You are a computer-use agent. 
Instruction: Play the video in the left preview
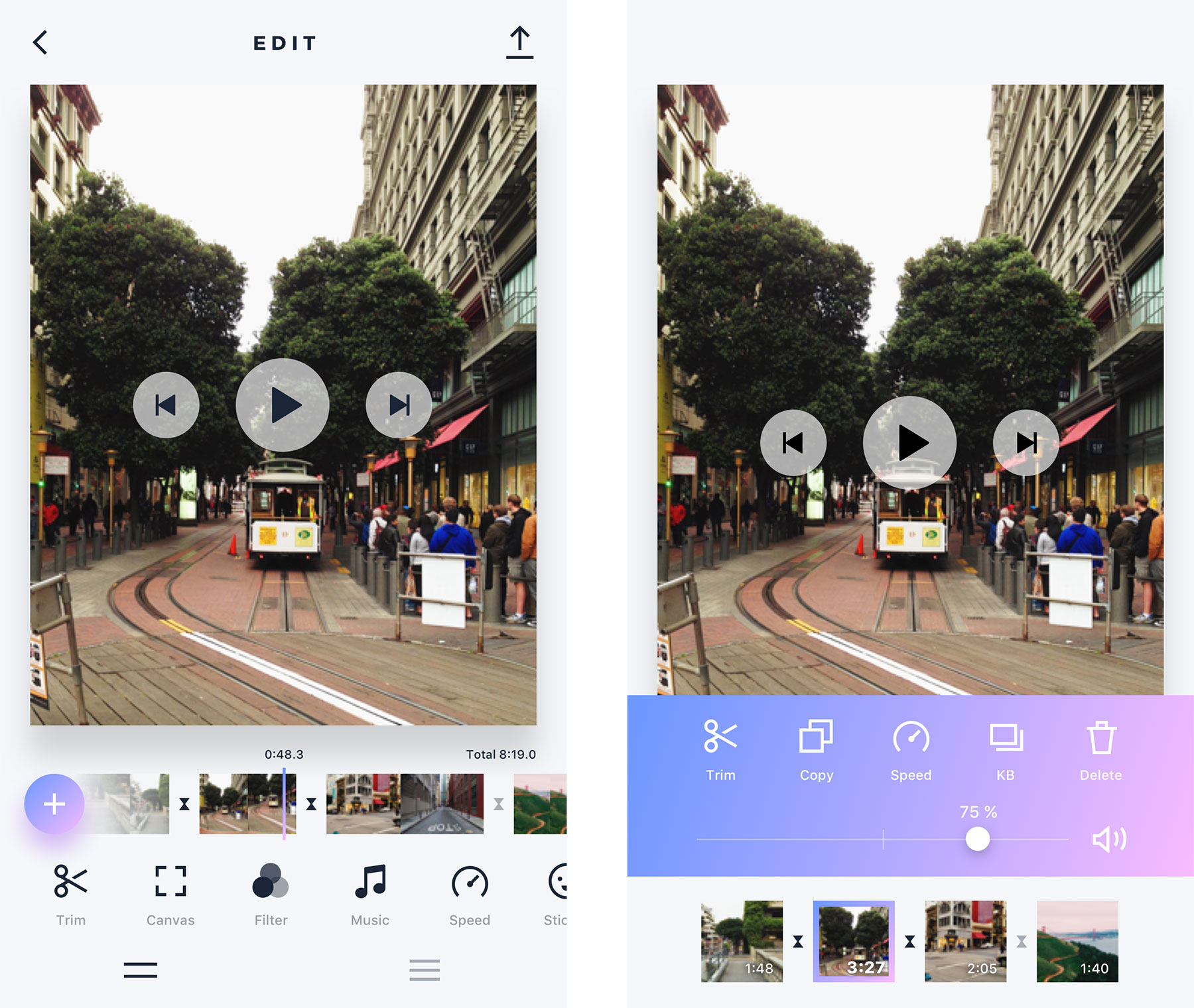click(x=283, y=405)
